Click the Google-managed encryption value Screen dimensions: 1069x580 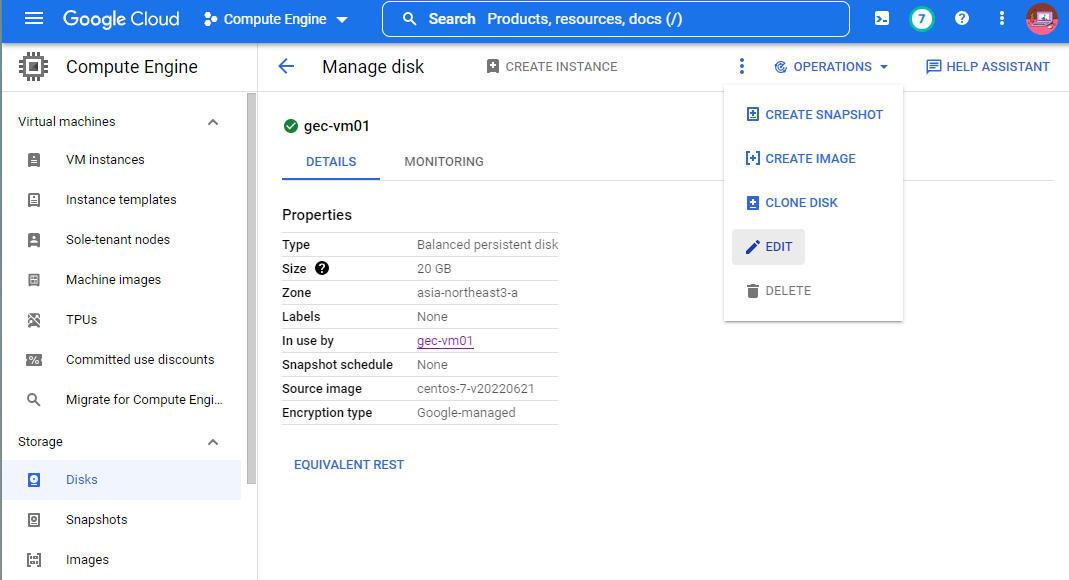tap(466, 413)
